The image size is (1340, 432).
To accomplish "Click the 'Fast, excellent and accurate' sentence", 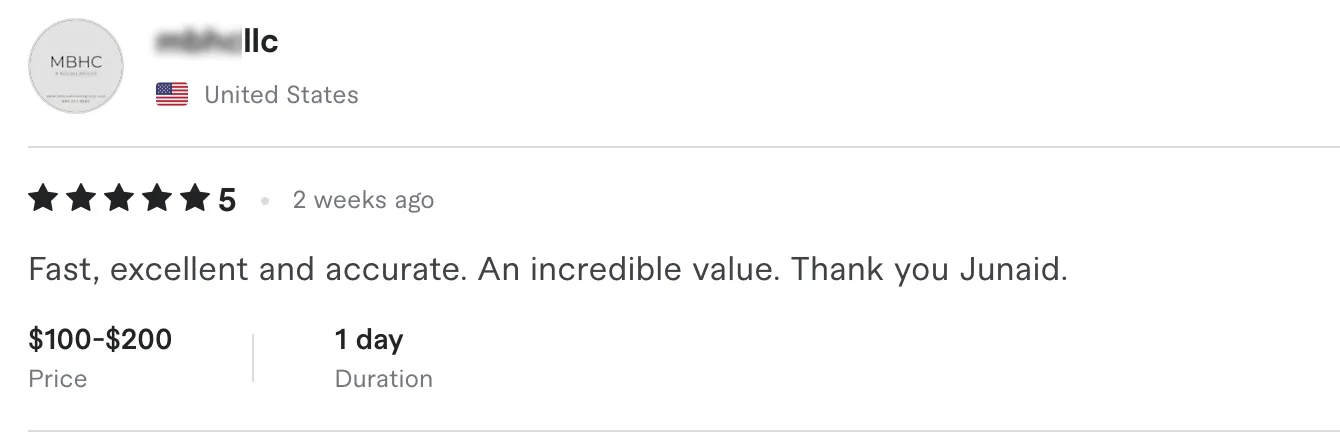I will [x=248, y=271].
